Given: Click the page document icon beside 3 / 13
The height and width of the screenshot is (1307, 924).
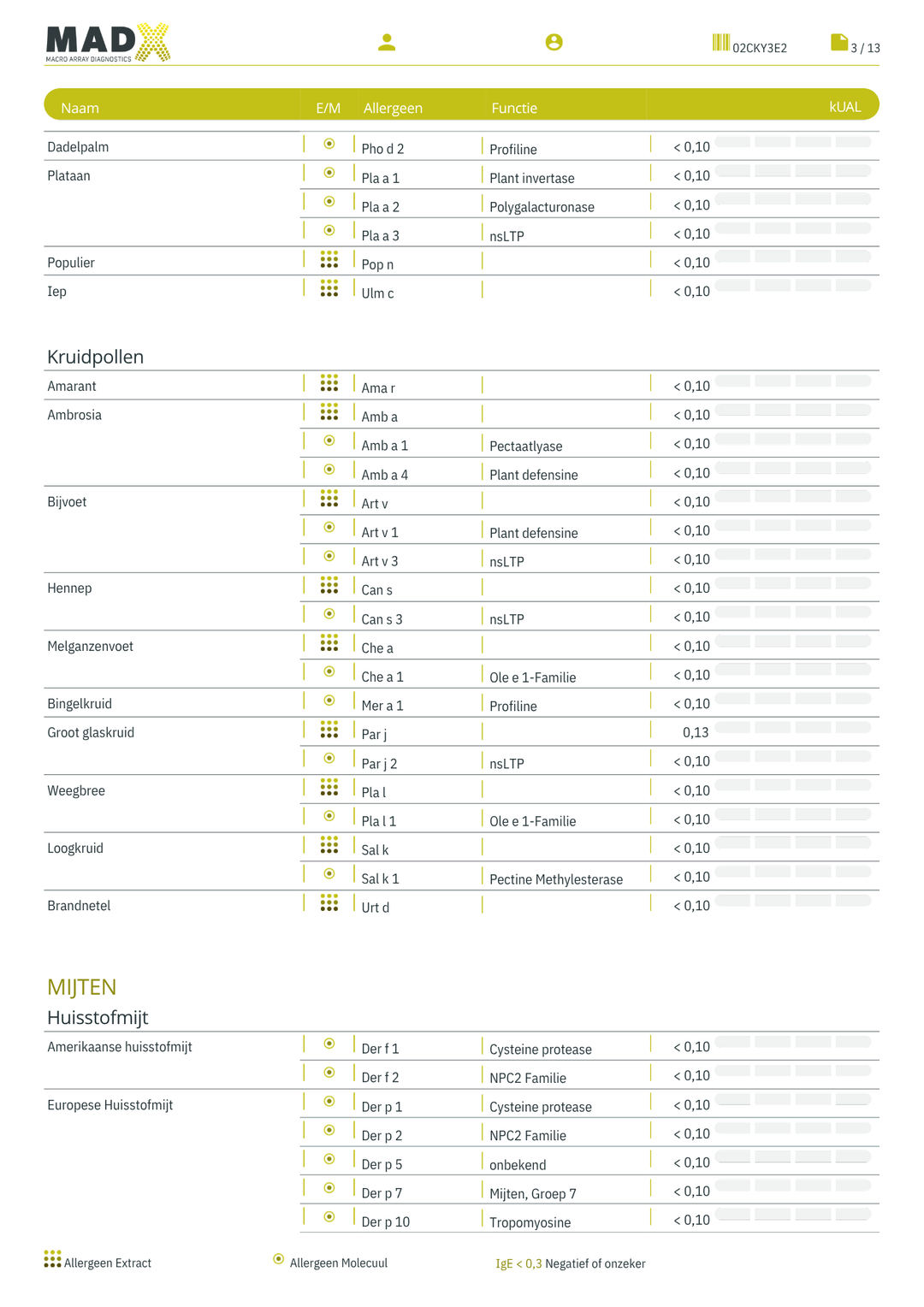Looking at the screenshot, I should [x=838, y=43].
